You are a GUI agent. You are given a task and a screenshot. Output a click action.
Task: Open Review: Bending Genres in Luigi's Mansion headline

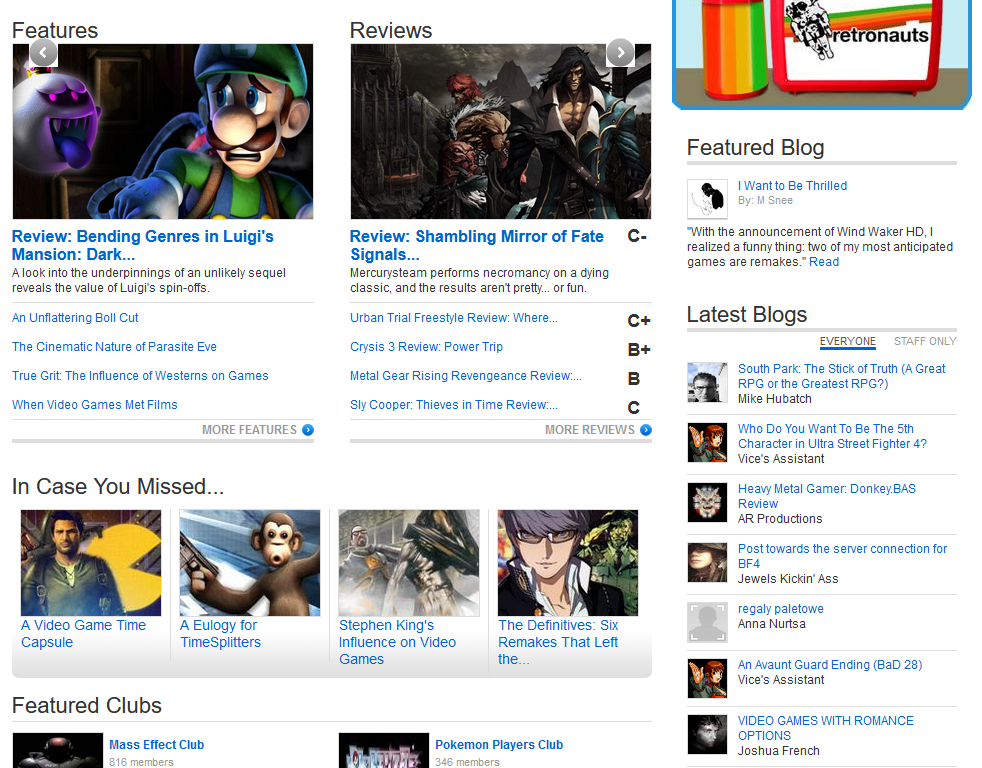coord(143,245)
